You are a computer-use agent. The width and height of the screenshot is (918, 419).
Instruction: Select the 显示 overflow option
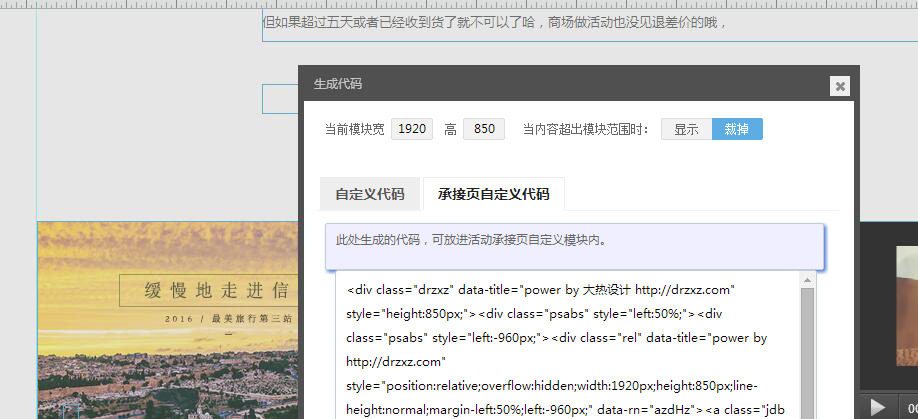[x=686, y=129]
